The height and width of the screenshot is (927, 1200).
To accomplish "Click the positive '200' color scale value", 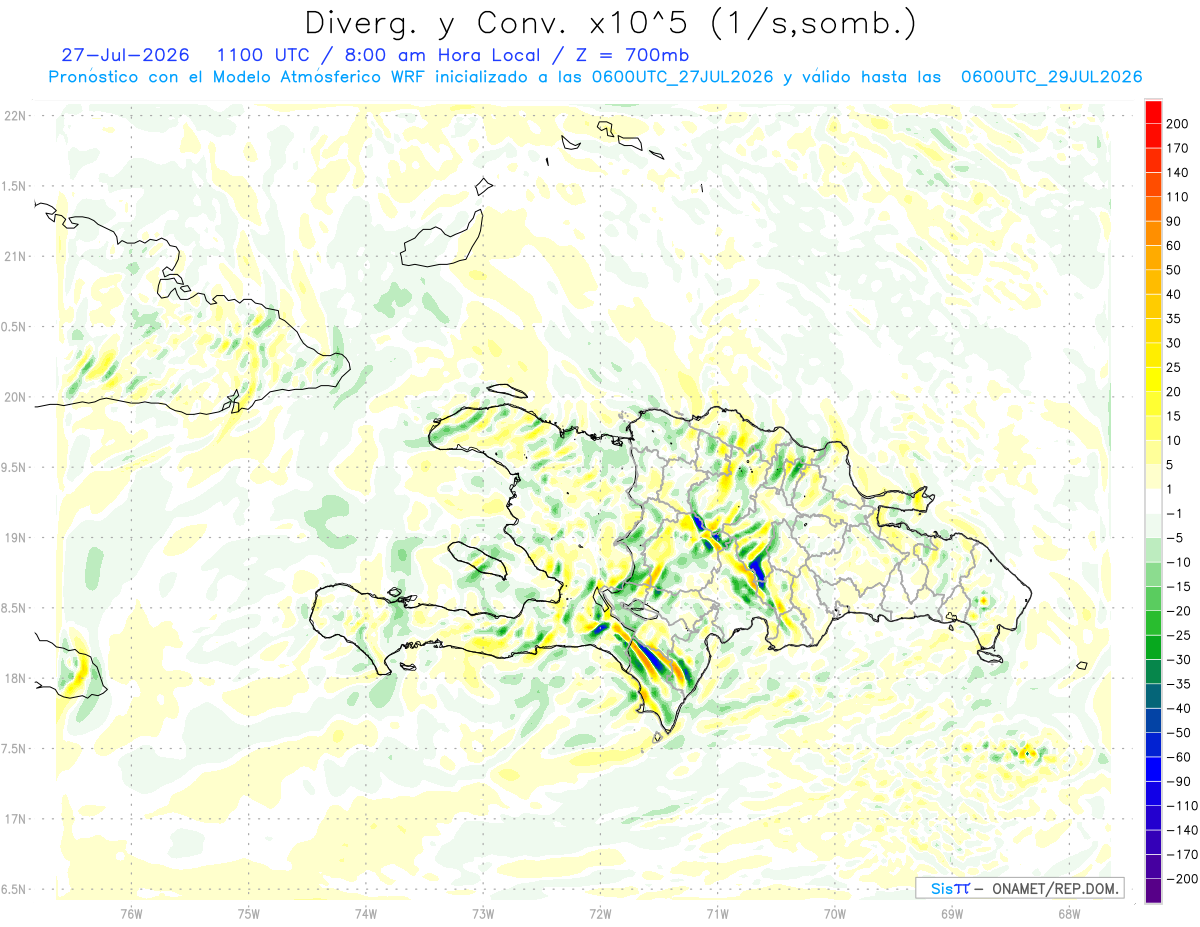I will (1178, 123).
